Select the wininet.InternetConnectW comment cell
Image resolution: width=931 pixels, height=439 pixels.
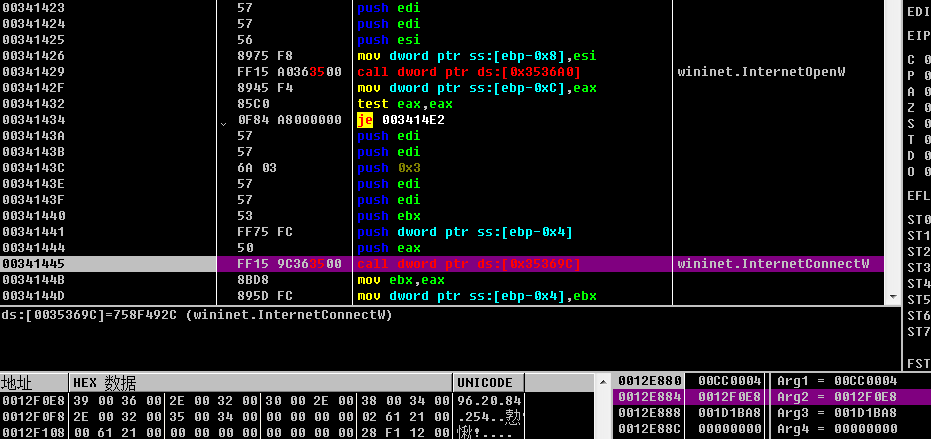tap(773, 264)
